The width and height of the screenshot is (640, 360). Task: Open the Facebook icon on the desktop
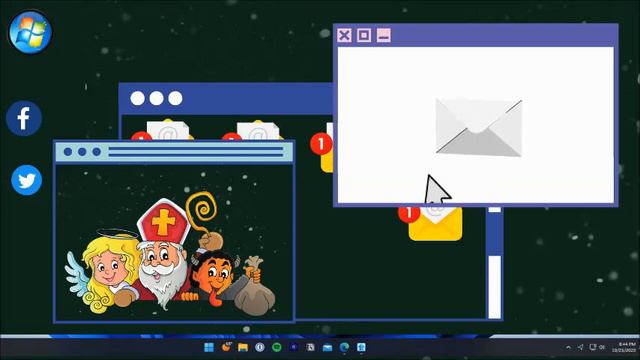coord(24,118)
